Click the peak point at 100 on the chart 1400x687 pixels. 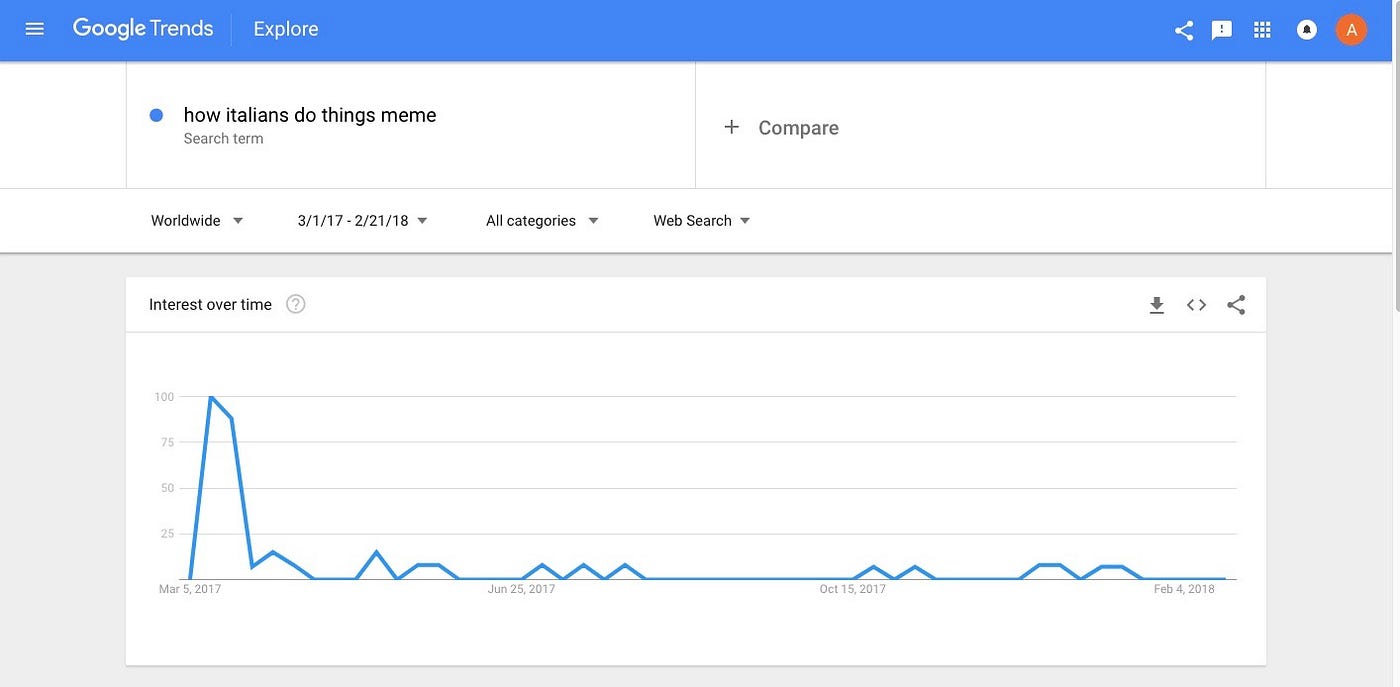coord(210,397)
